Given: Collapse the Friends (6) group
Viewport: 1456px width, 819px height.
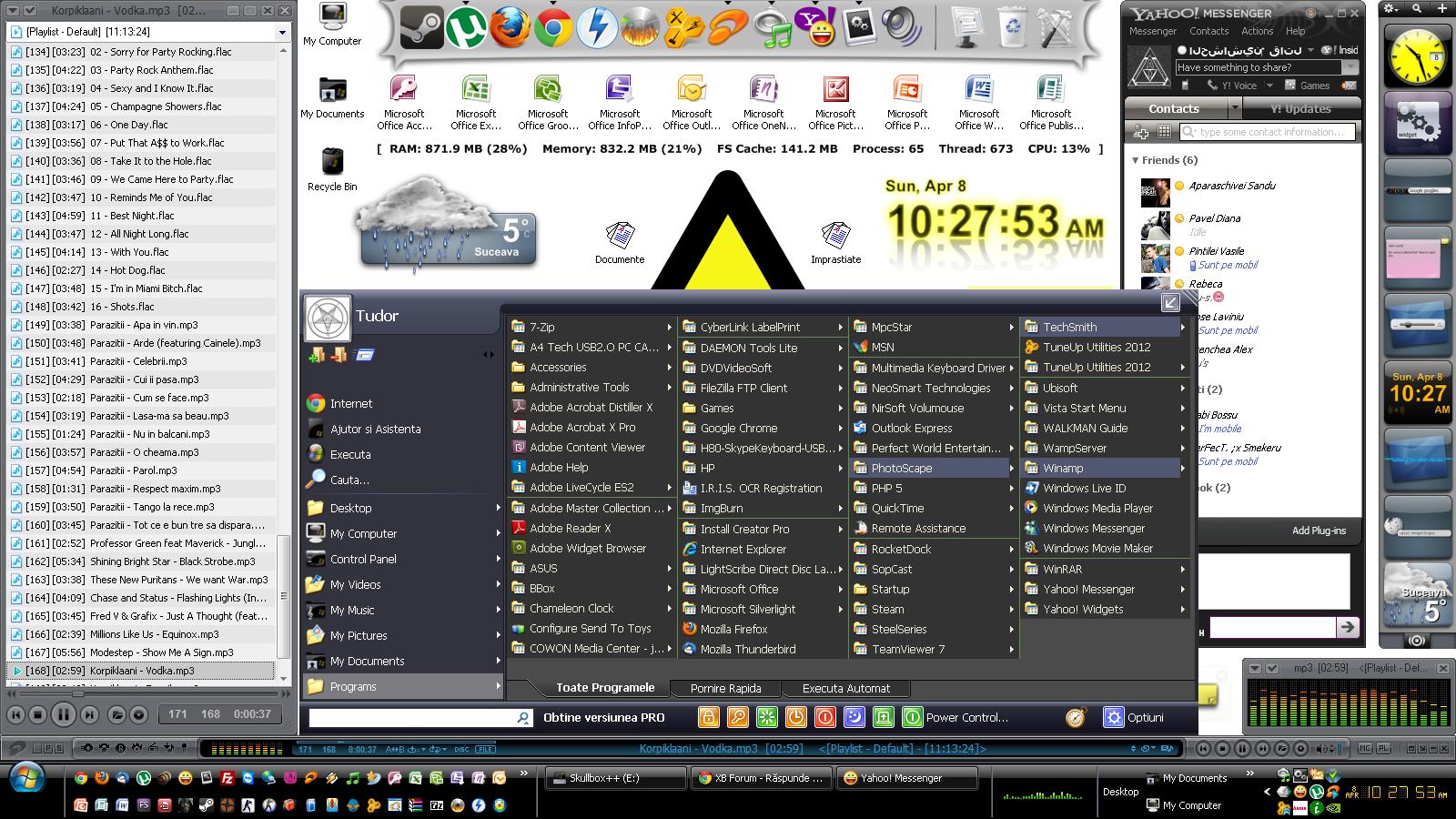Looking at the screenshot, I should [x=1136, y=160].
